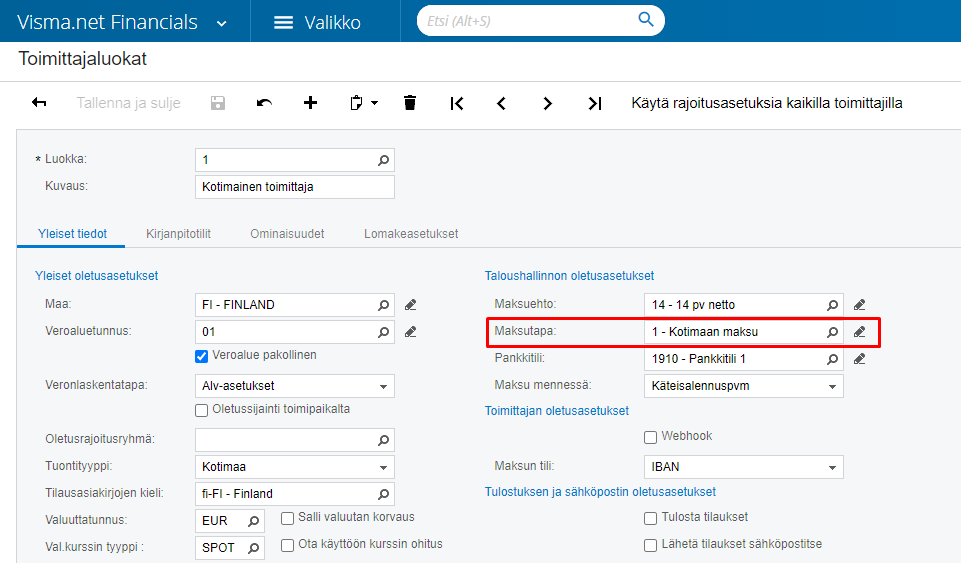Go to first record icon
This screenshot has width=961, height=563.
click(x=457, y=103)
